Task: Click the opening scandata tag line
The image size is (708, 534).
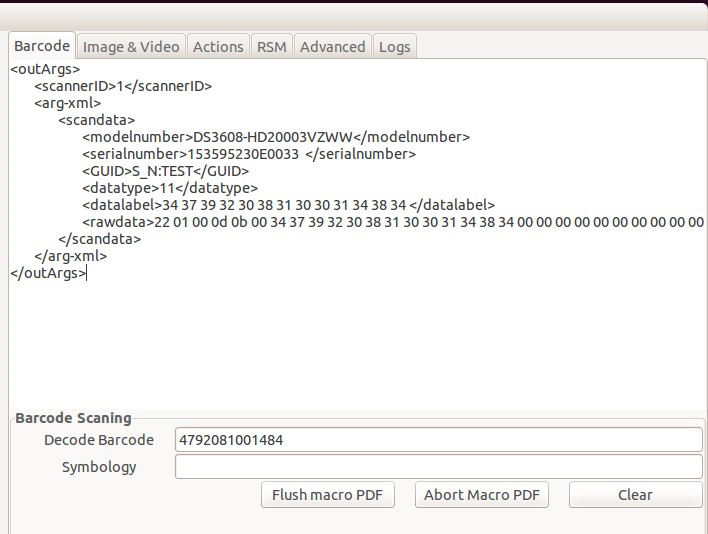Action: click(96, 120)
